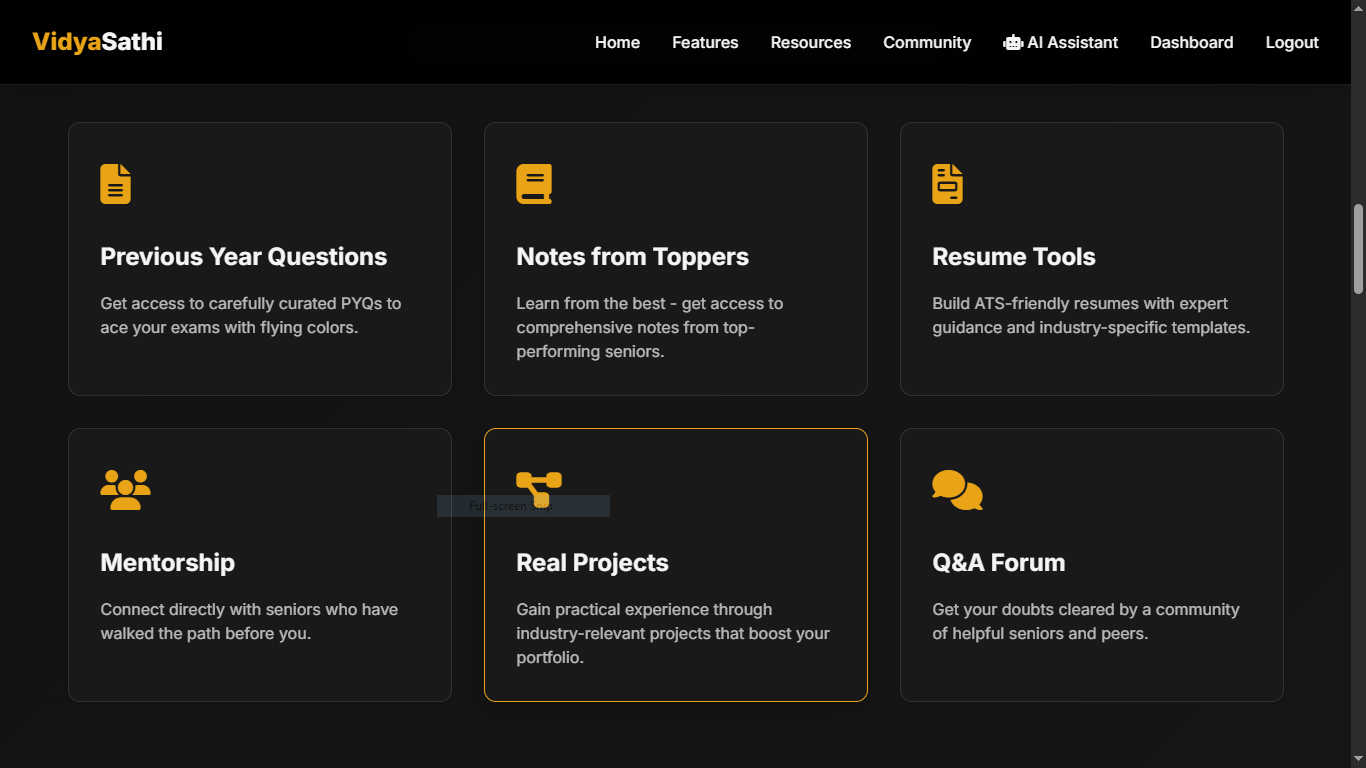Click Logout in the navigation bar

click(x=1292, y=42)
